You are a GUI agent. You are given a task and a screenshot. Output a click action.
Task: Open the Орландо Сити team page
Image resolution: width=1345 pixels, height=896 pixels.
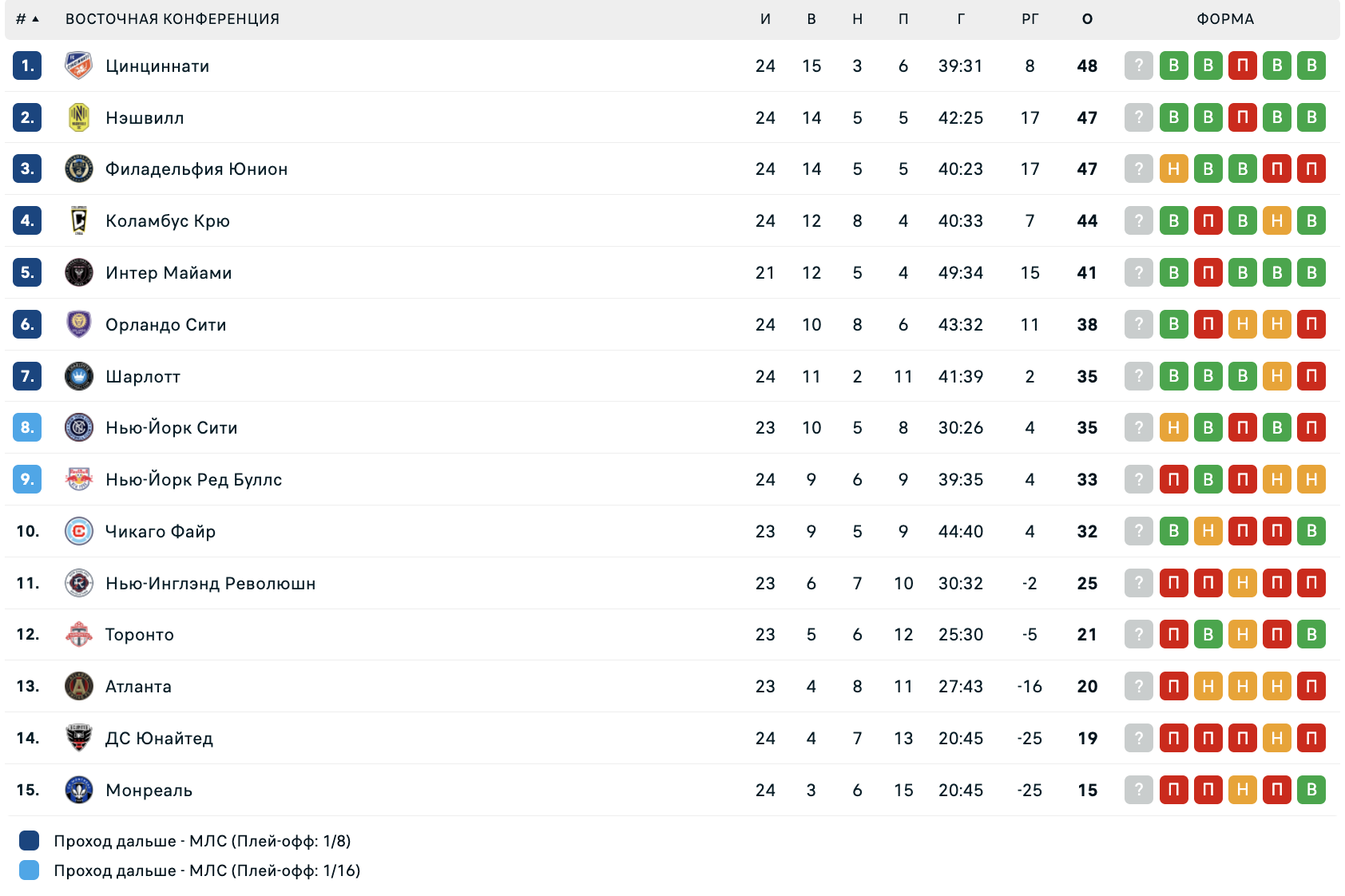[x=166, y=324]
